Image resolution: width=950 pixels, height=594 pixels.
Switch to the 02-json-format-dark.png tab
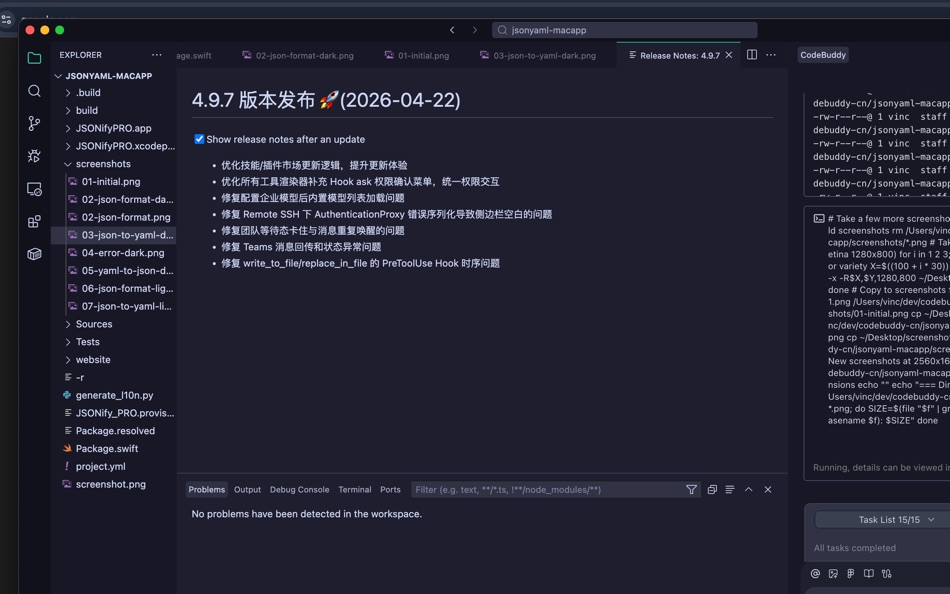297,55
